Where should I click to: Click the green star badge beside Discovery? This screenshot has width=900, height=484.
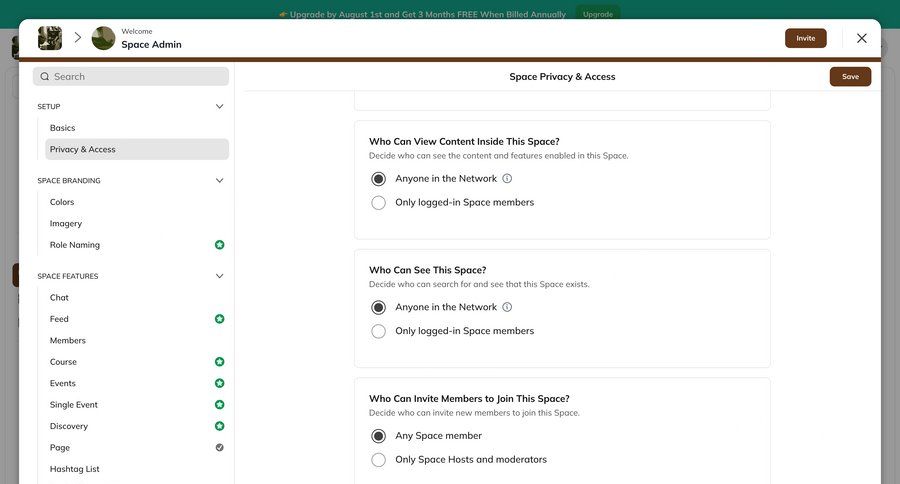[219, 426]
